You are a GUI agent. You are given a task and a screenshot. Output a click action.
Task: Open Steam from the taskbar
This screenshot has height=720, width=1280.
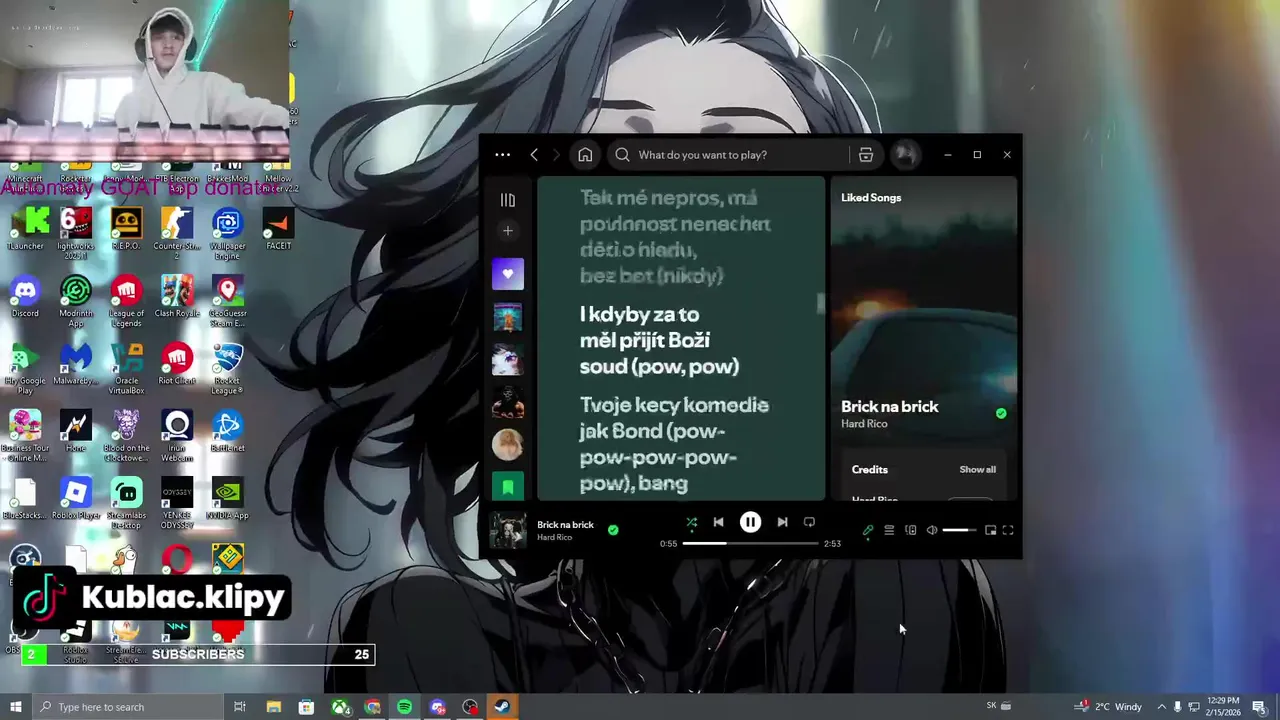point(503,707)
